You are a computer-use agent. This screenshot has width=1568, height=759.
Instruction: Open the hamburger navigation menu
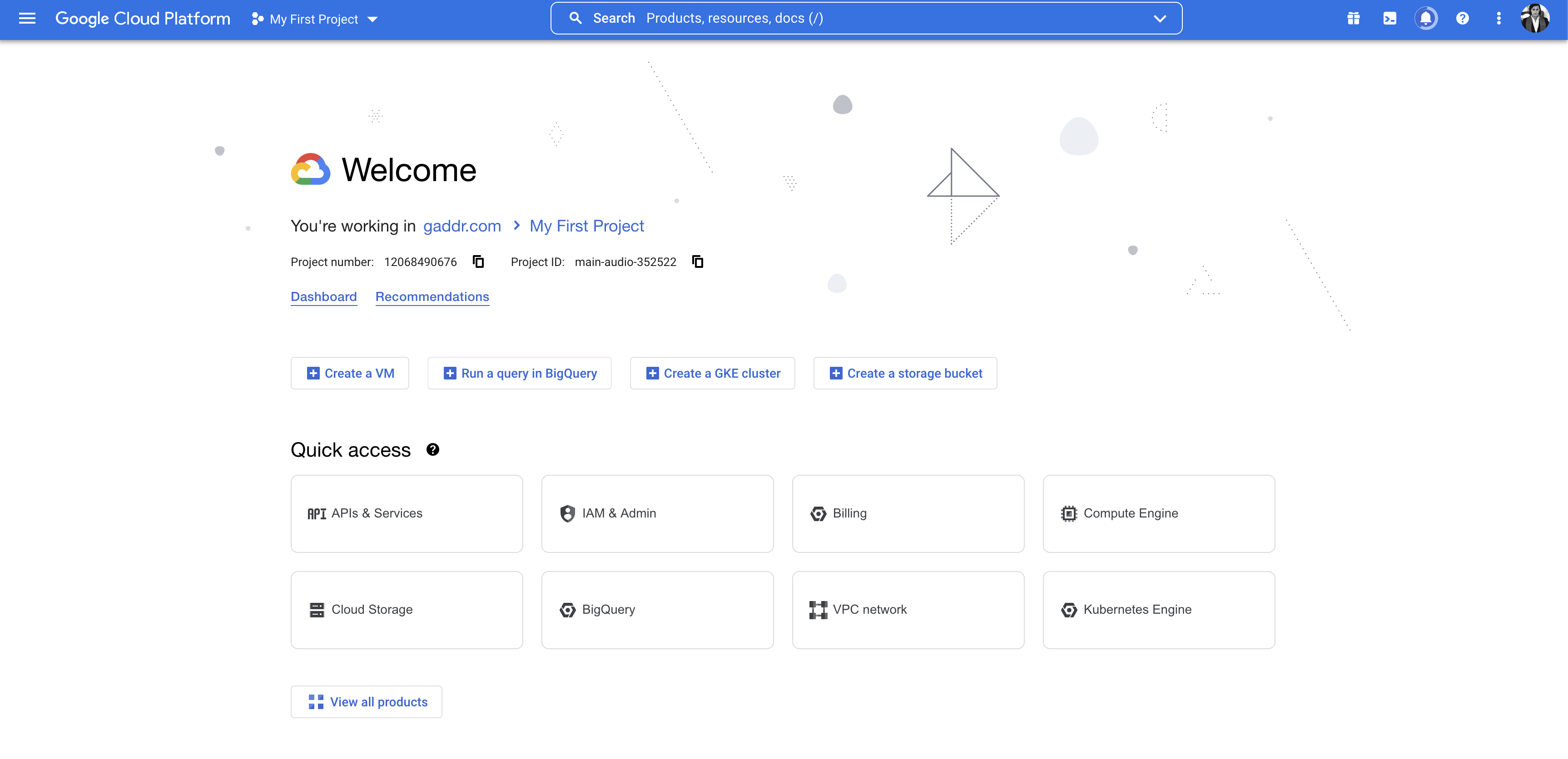click(x=27, y=19)
